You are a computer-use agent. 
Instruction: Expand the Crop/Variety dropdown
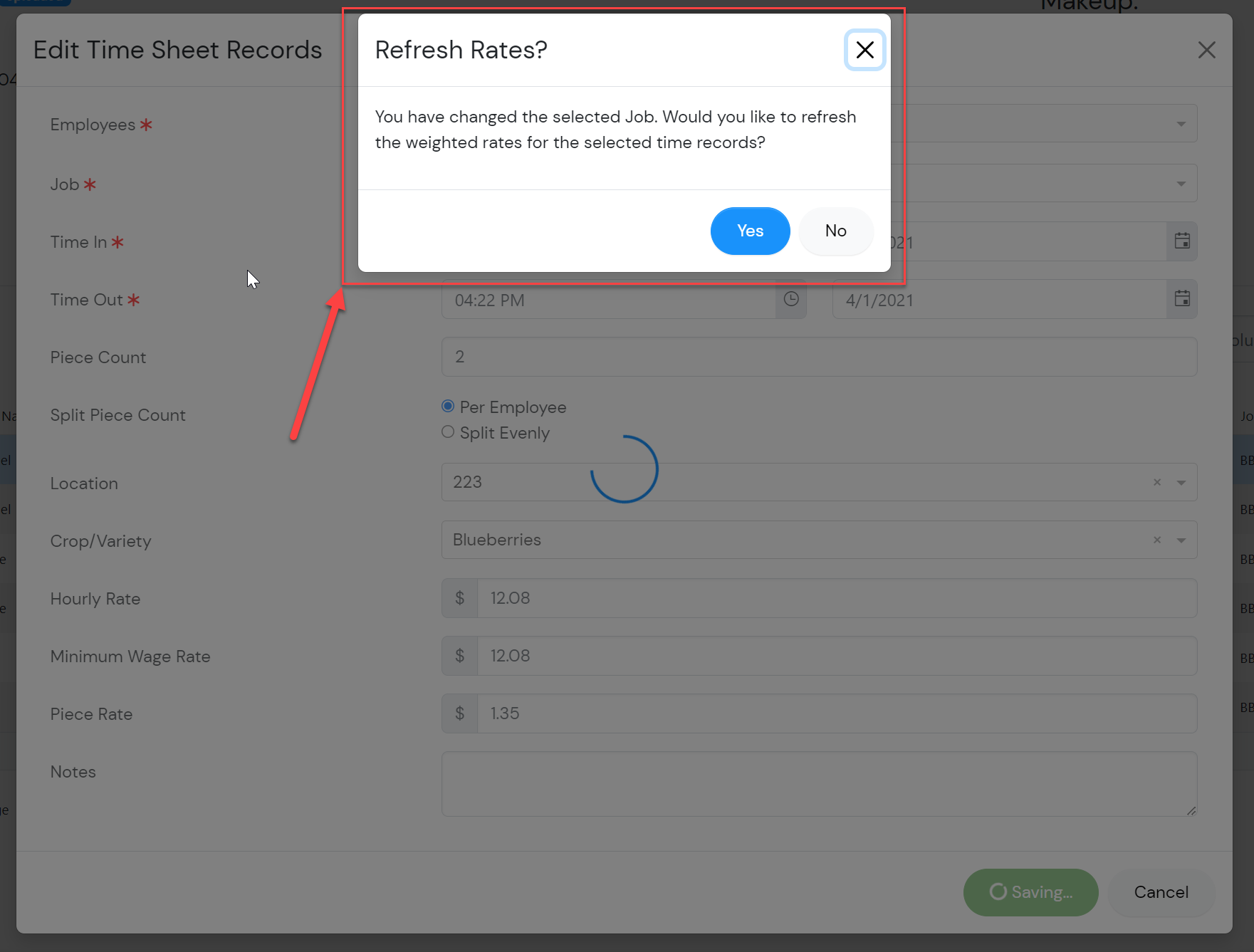click(x=1181, y=540)
